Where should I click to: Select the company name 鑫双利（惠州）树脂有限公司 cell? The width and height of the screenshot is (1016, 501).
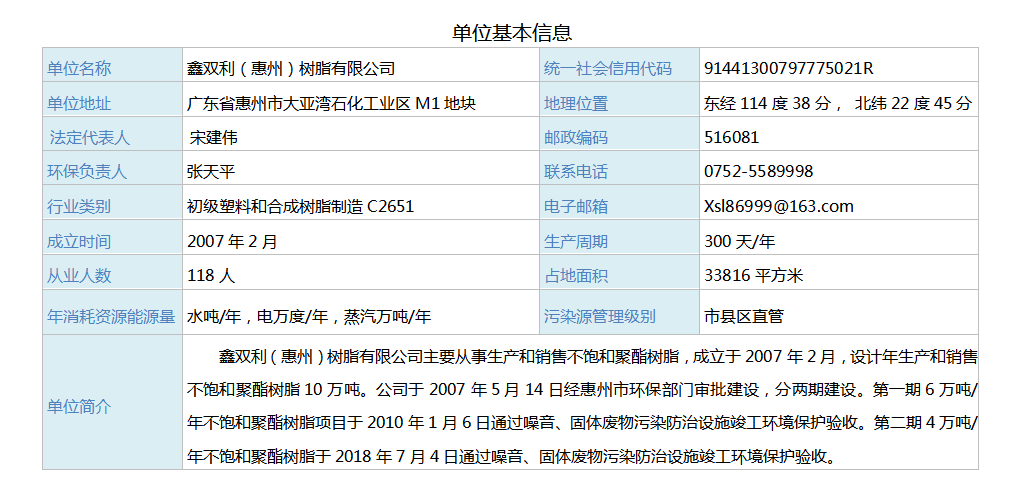[x=291, y=69]
